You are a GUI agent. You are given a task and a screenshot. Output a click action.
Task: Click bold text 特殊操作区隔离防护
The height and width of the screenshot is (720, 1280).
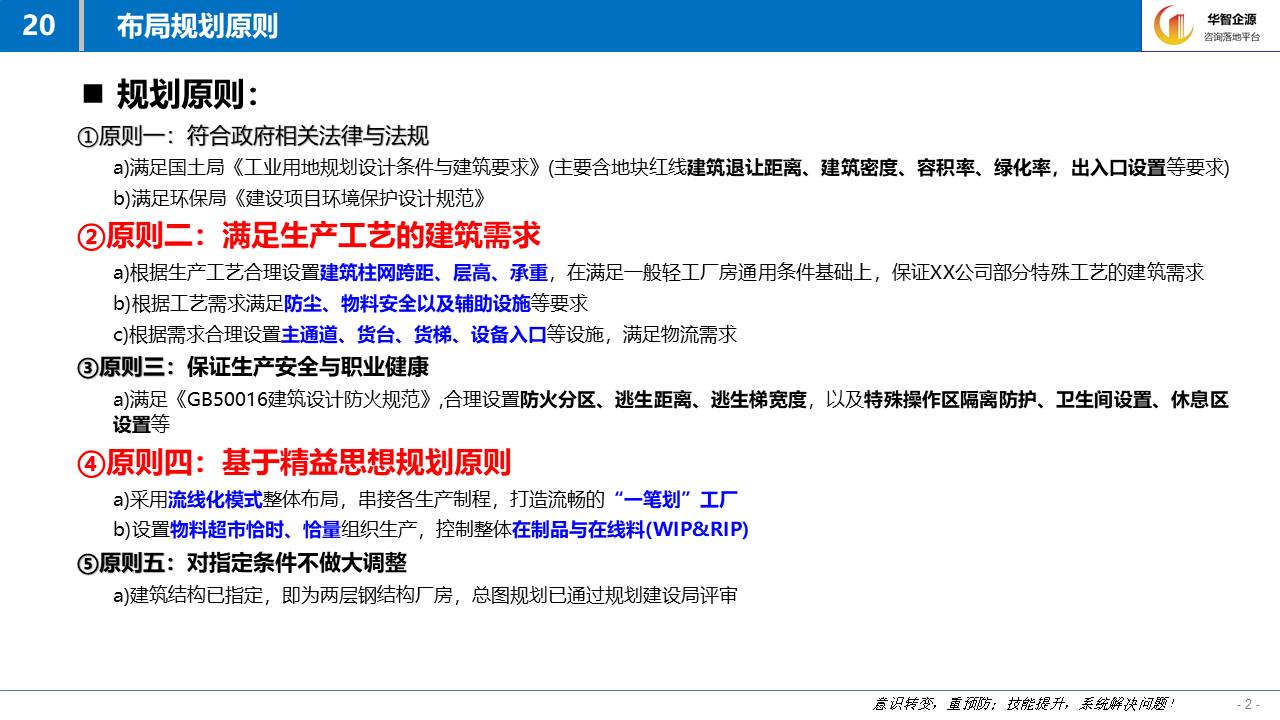(949, 400)
